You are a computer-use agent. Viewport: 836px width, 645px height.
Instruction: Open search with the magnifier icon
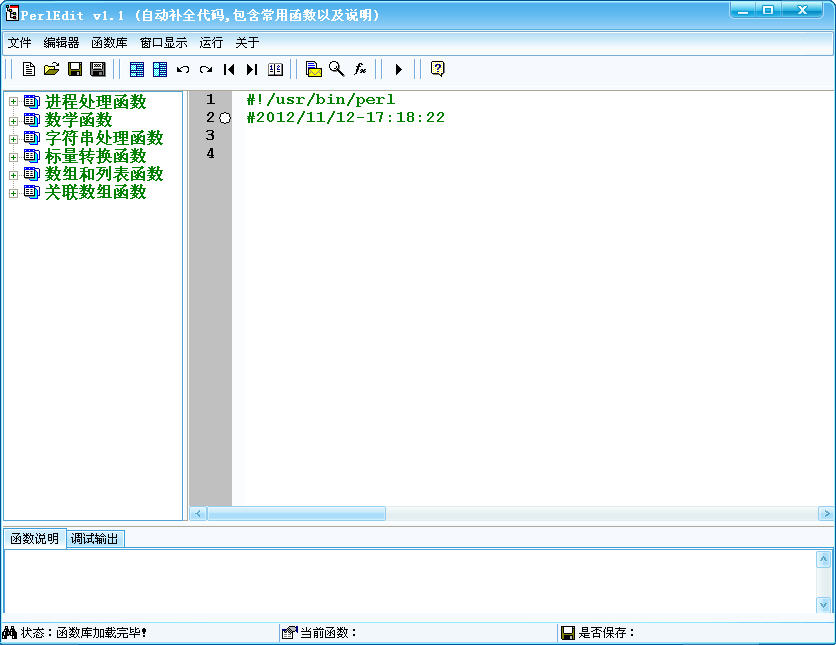(336, 69)
